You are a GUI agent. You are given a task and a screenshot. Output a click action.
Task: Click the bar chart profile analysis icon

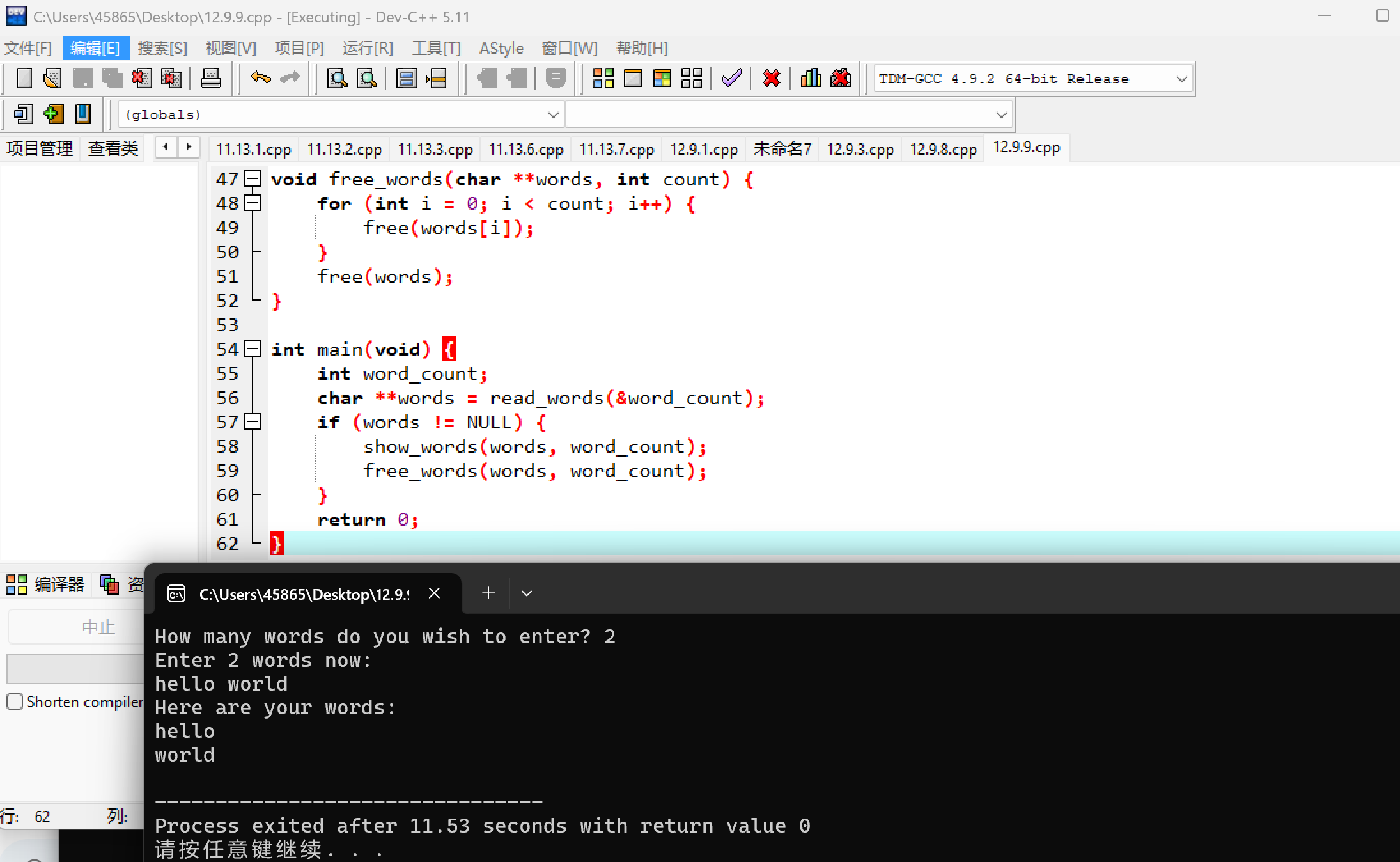pos(811,79)
